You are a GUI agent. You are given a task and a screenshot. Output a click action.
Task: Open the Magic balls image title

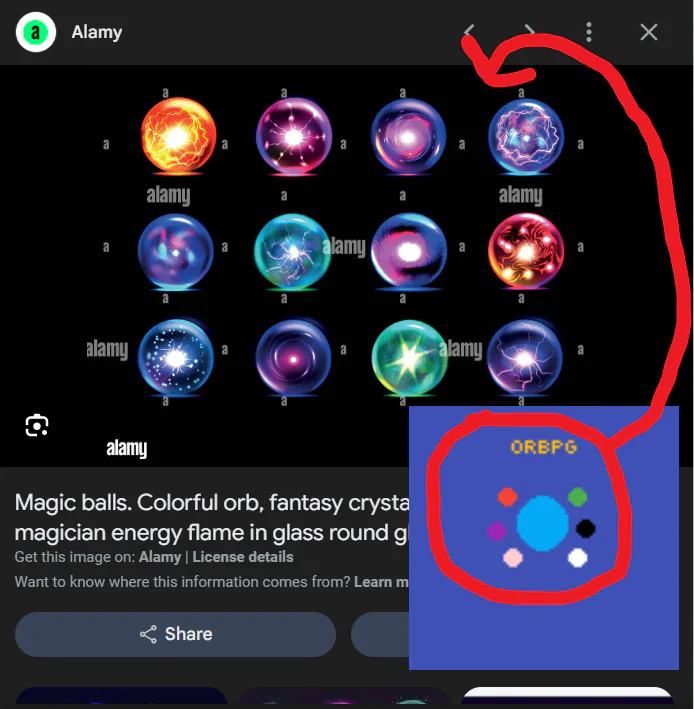[x=212, y=517]
